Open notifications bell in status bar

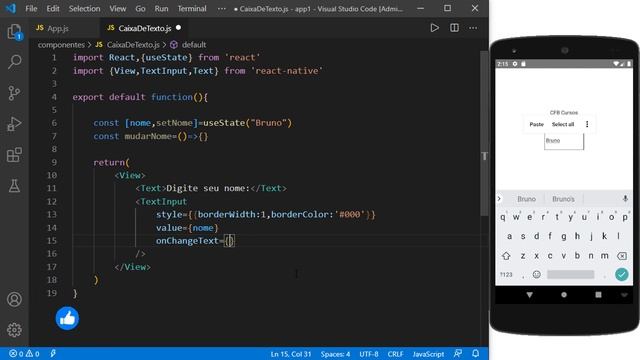point(476,353)
